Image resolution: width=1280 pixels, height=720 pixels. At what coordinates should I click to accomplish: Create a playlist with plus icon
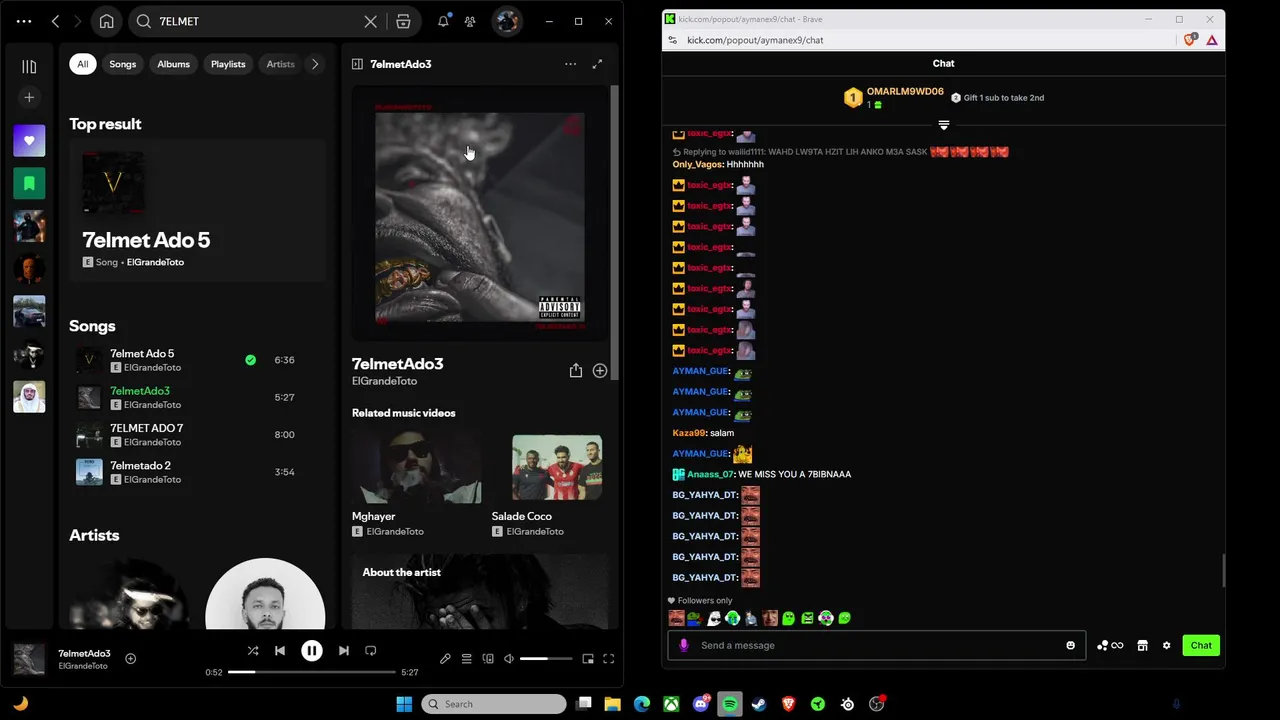pyautogui.click(x=29, y=97)
